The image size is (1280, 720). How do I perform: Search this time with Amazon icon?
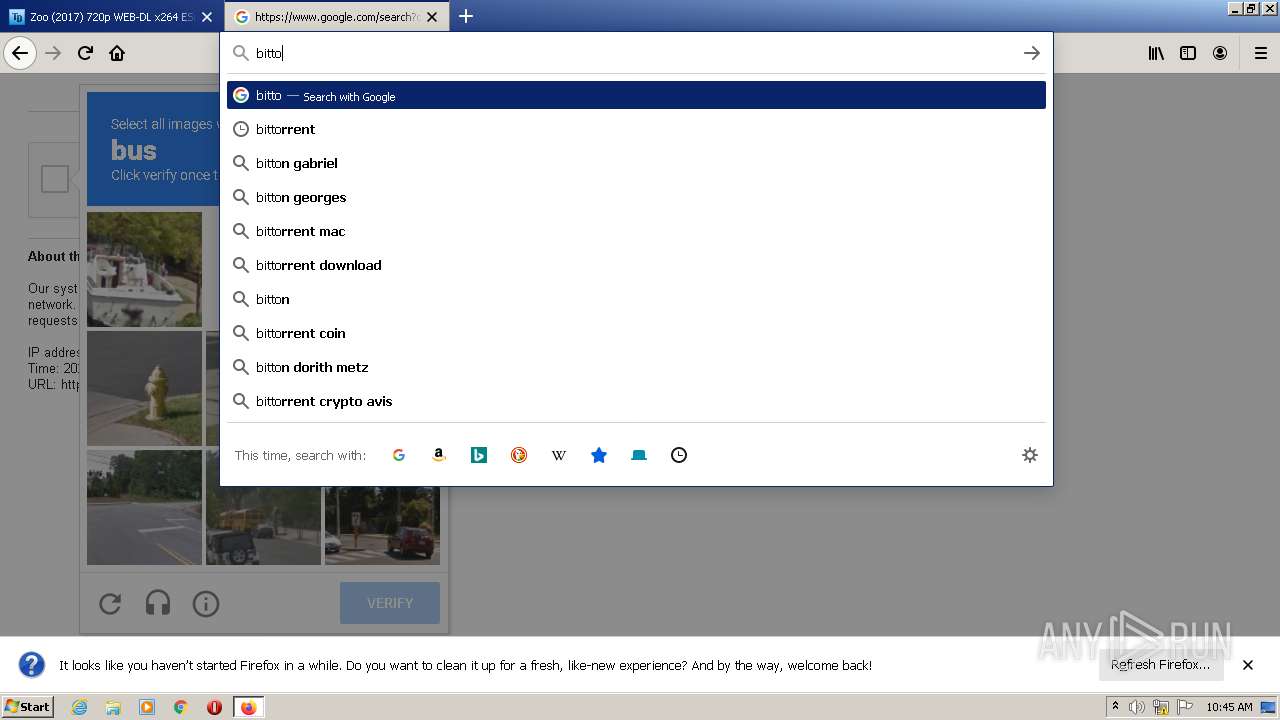pyautogui.click(x=439, y=455)
